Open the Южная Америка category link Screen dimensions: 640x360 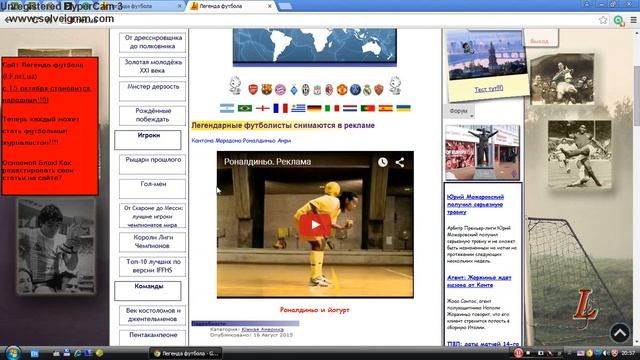pos(262,329)
